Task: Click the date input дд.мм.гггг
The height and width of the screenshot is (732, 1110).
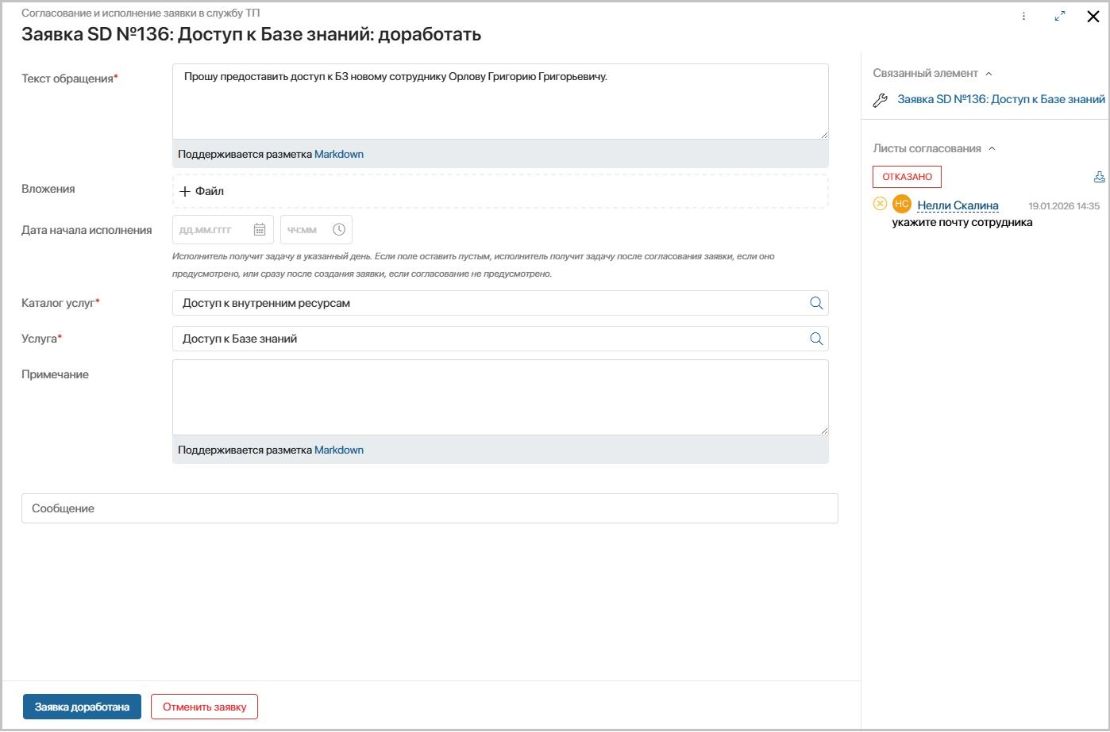Action: pos(222,229)
